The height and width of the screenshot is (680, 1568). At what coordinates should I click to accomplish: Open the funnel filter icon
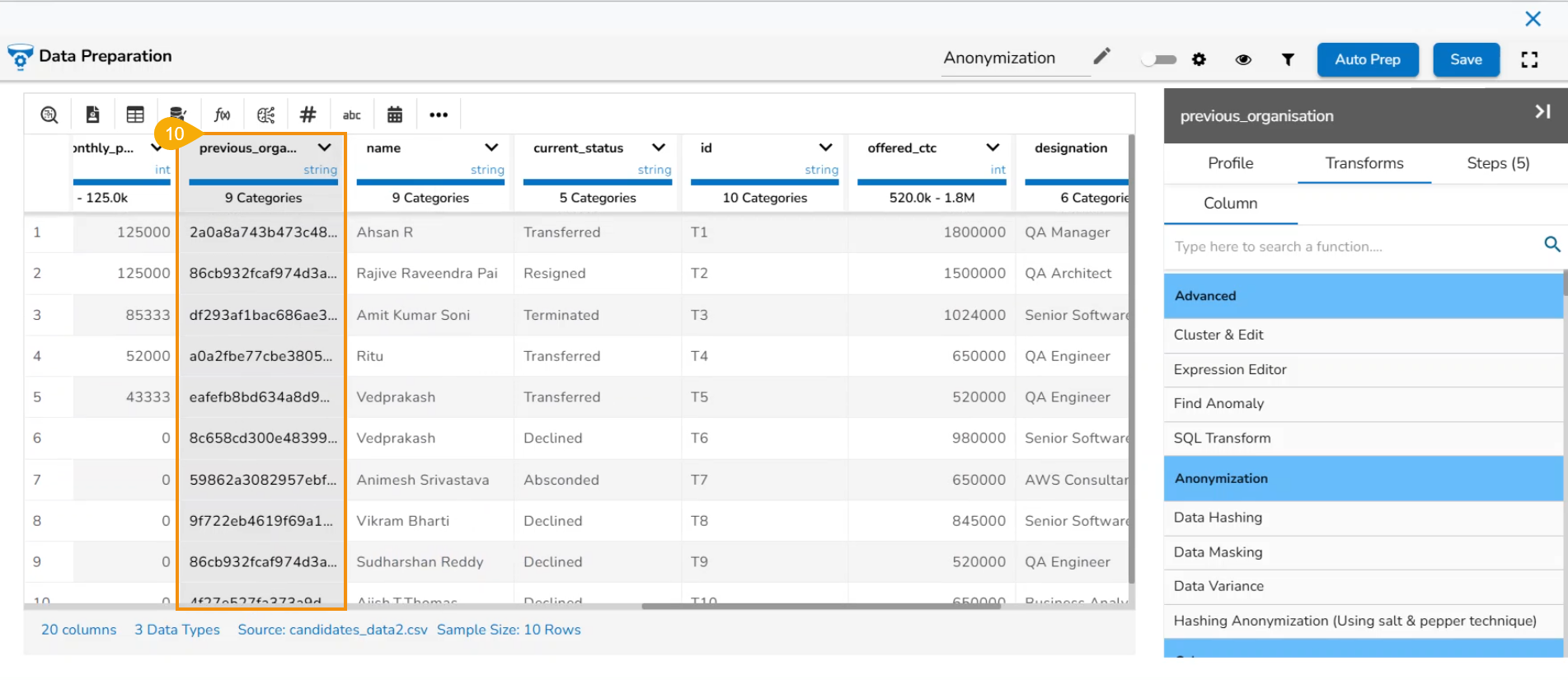click(x=1288, y=59)
